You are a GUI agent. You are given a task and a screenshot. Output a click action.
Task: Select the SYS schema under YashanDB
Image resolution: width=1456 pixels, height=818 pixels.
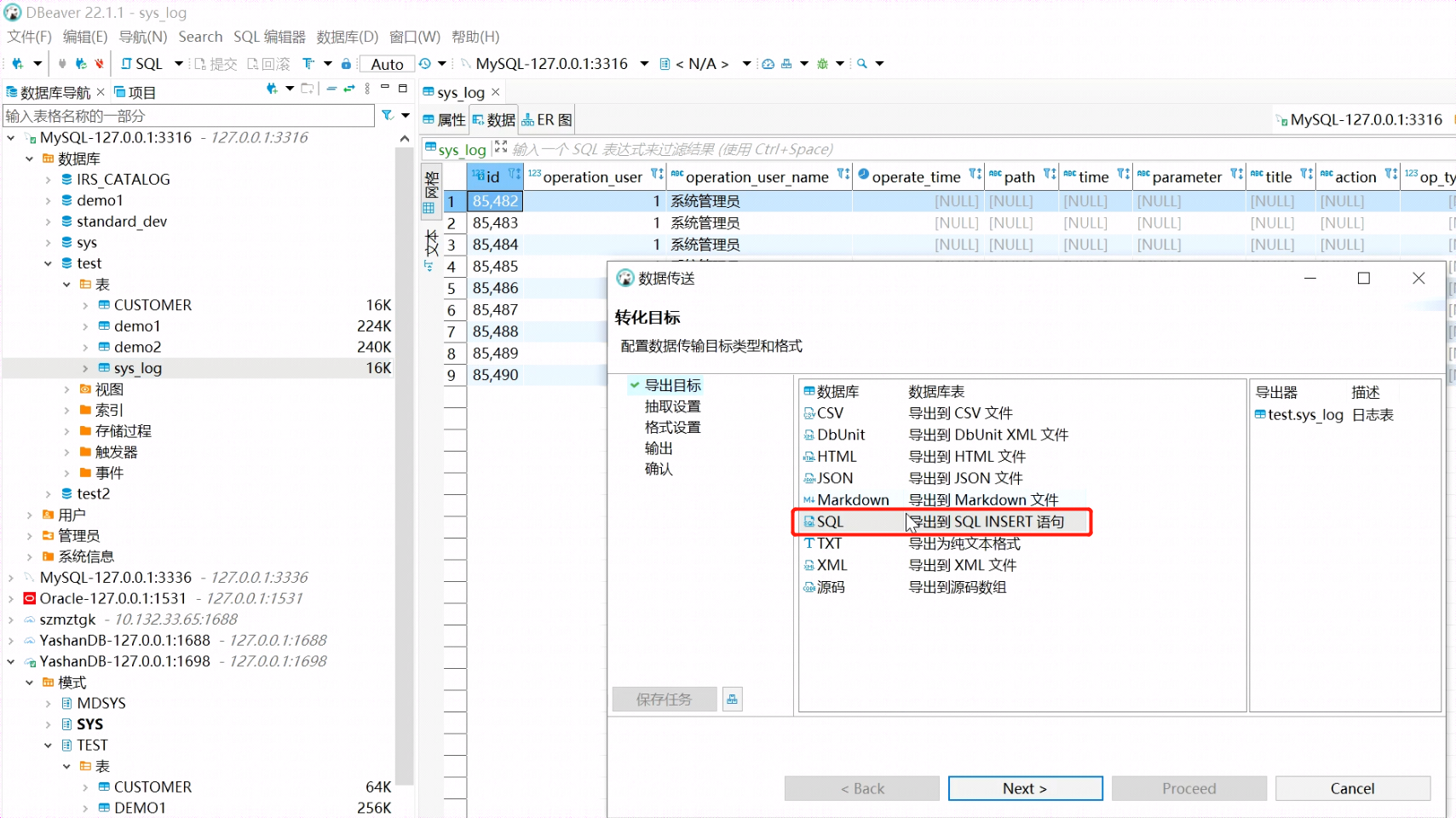coord(89,724)
